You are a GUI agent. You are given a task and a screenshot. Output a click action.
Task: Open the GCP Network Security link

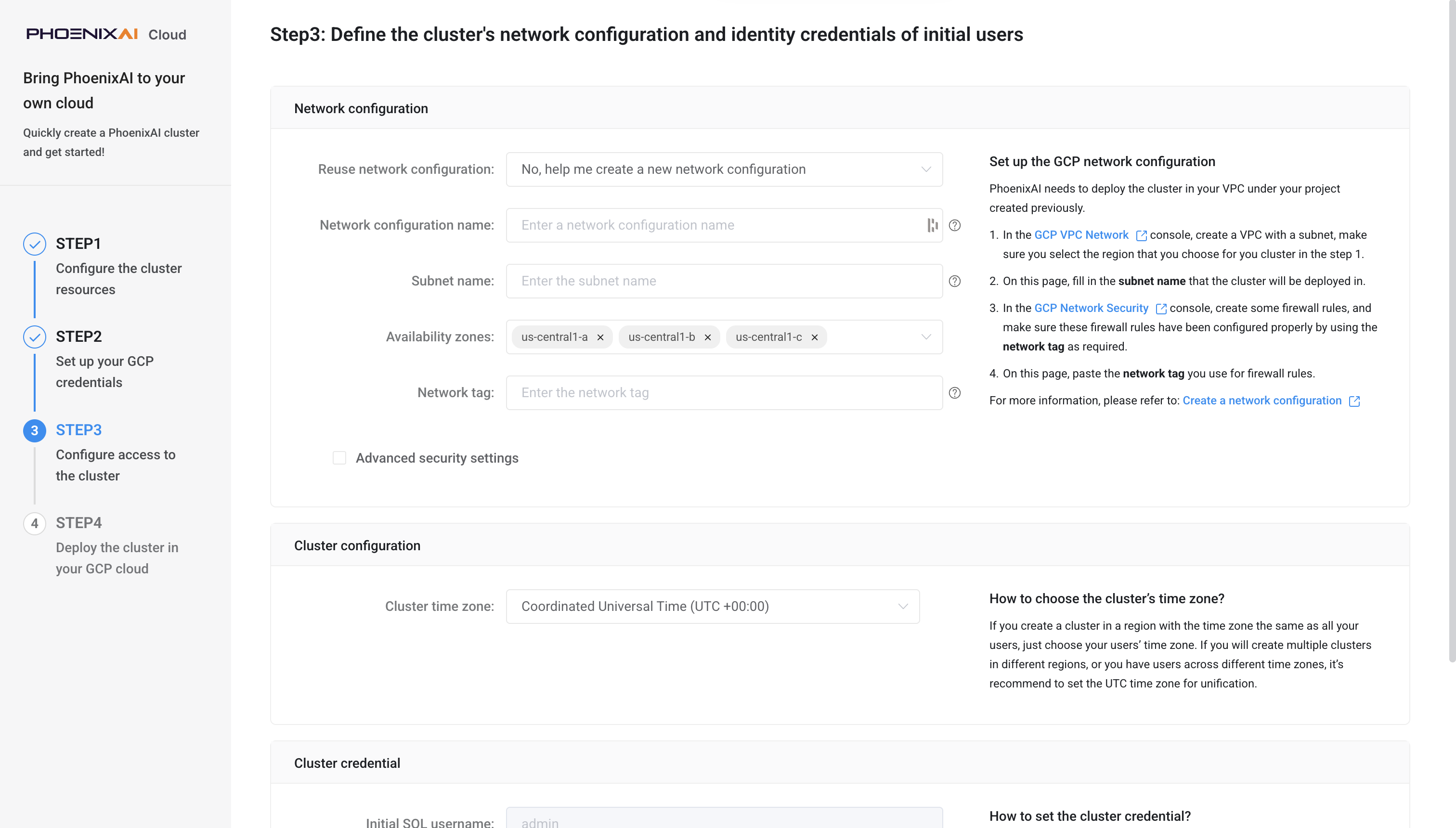click(x=1091, y=308)
